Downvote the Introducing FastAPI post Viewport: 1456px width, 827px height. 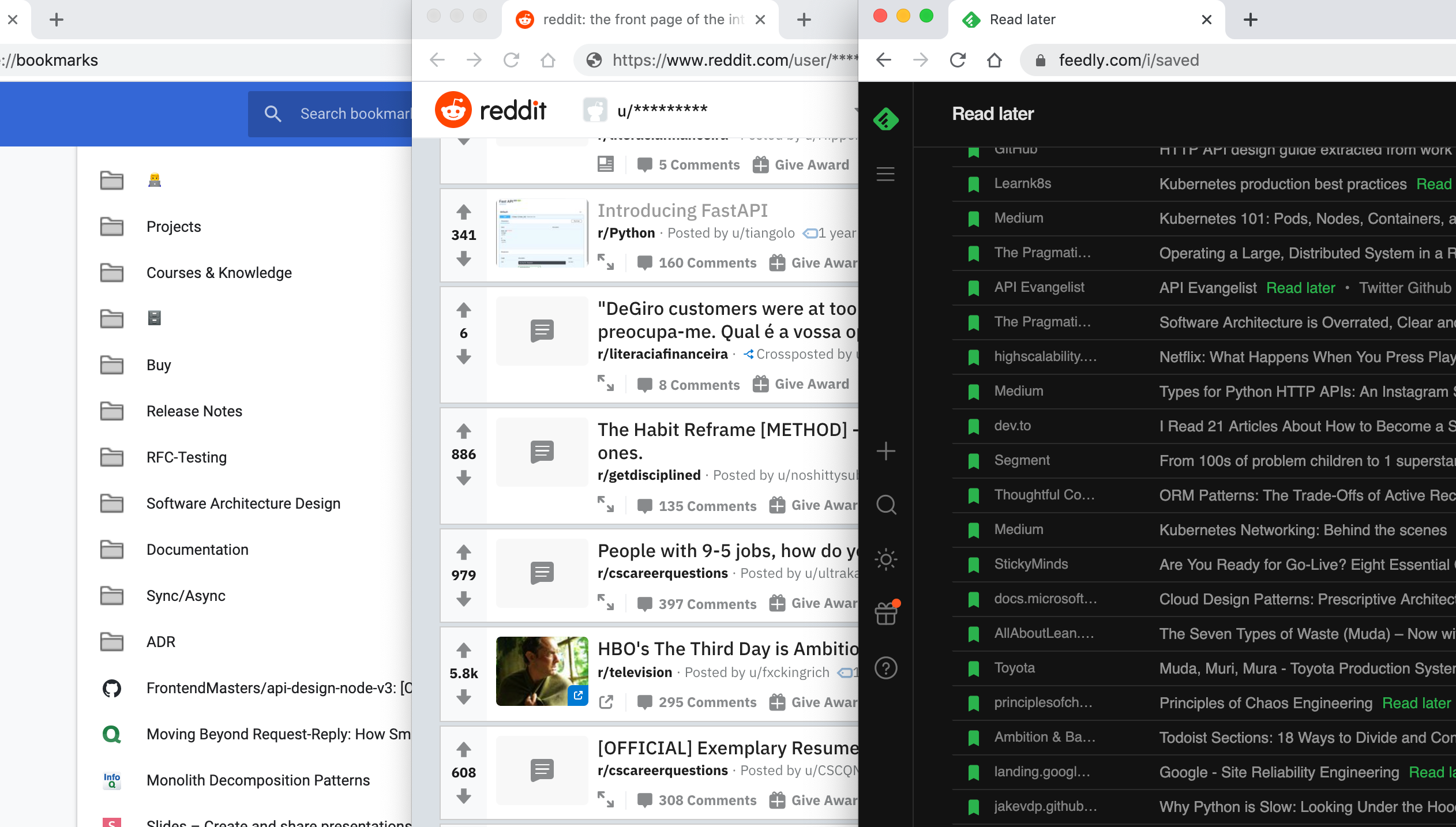(464, 260)
